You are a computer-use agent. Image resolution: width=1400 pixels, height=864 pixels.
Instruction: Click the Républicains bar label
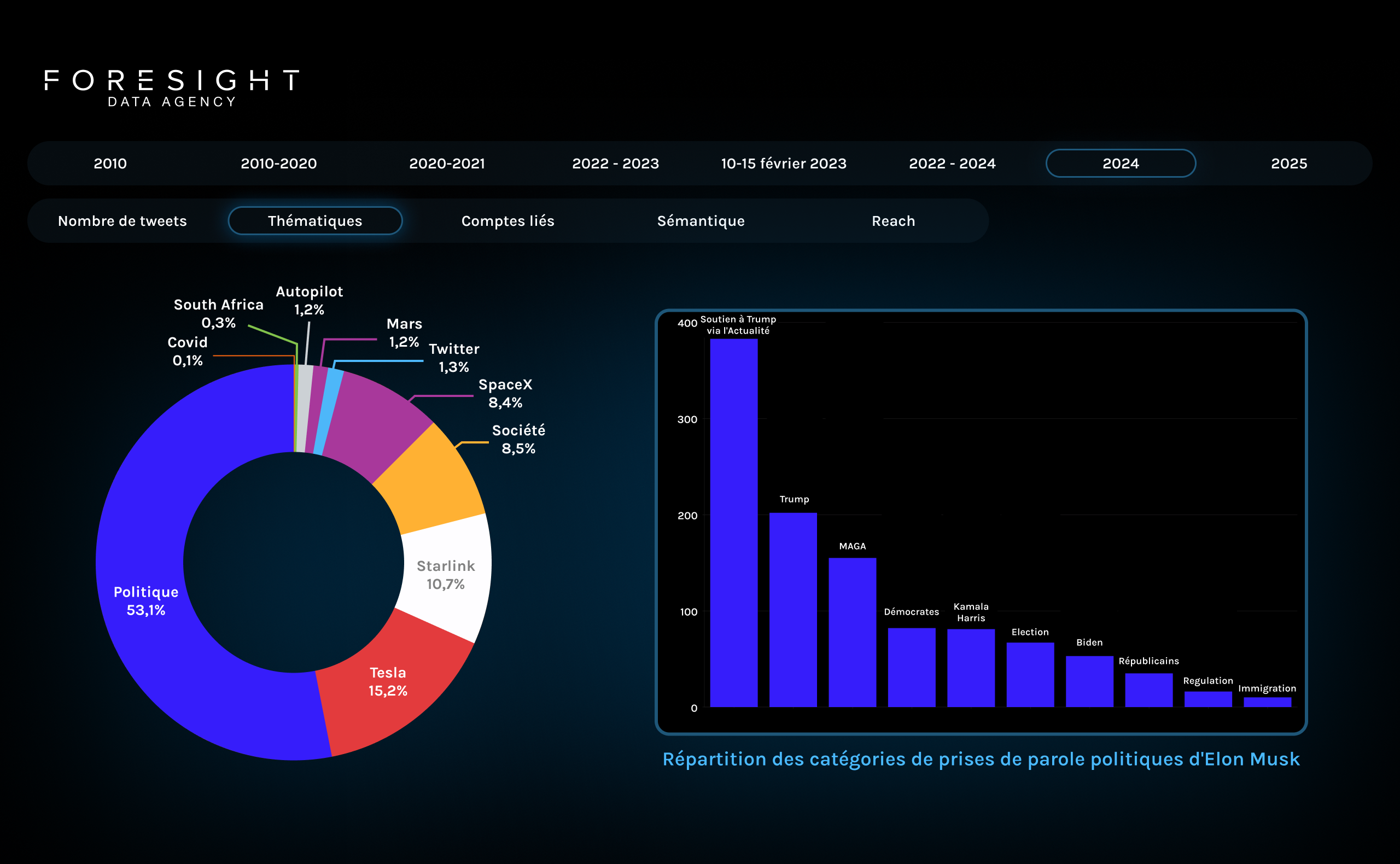click(1148, 661)
